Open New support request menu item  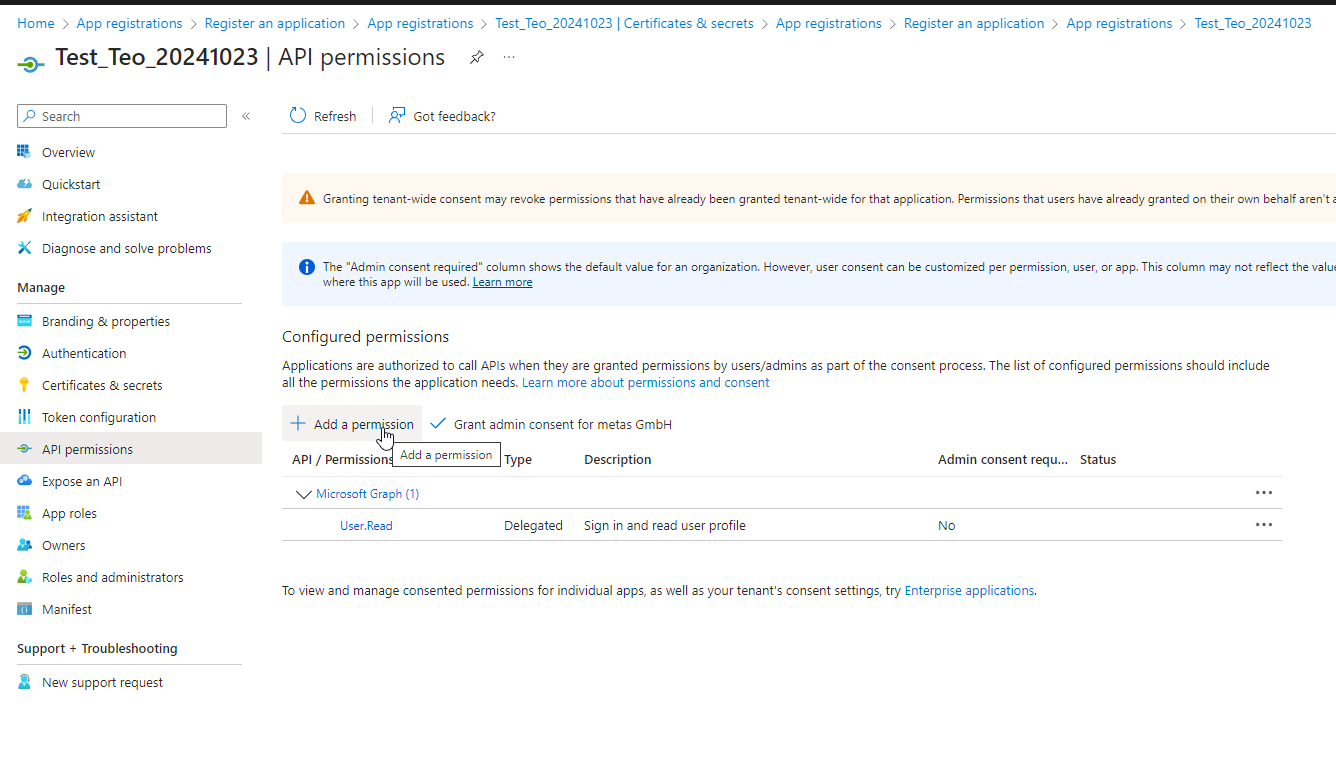(102, 682)
